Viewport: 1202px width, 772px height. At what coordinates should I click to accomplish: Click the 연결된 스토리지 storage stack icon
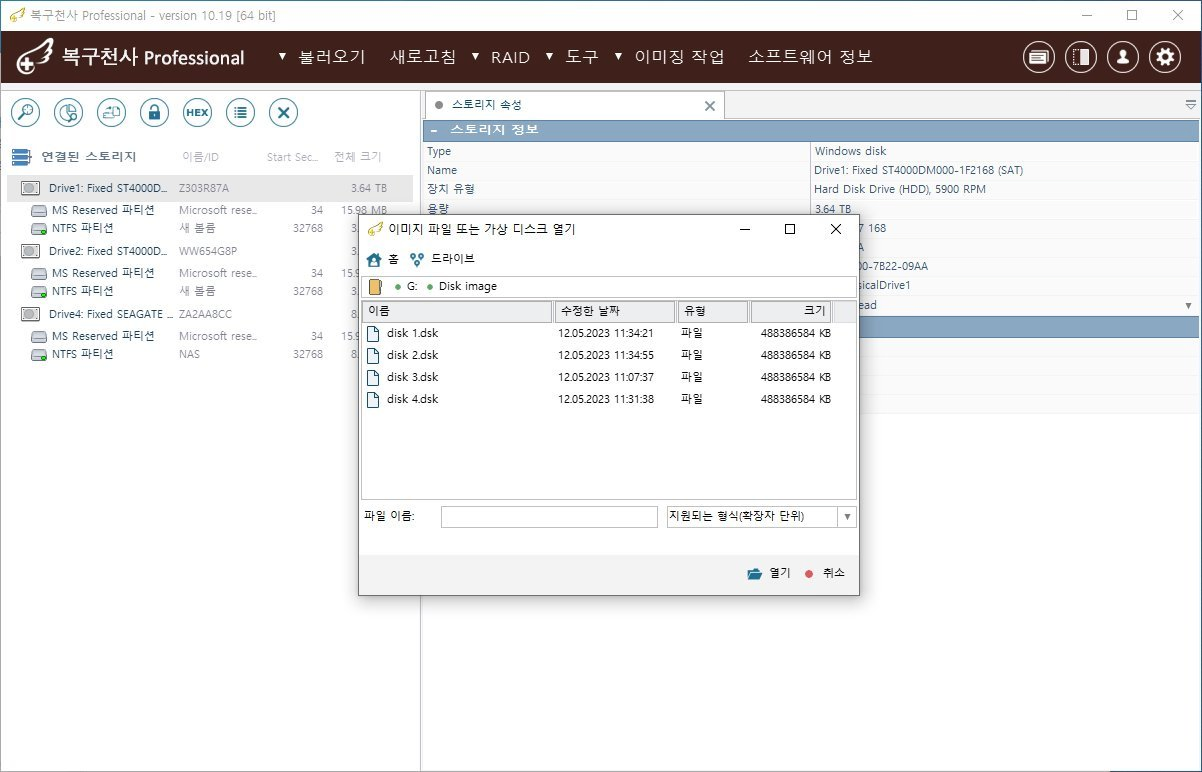(x=21, y=157)
